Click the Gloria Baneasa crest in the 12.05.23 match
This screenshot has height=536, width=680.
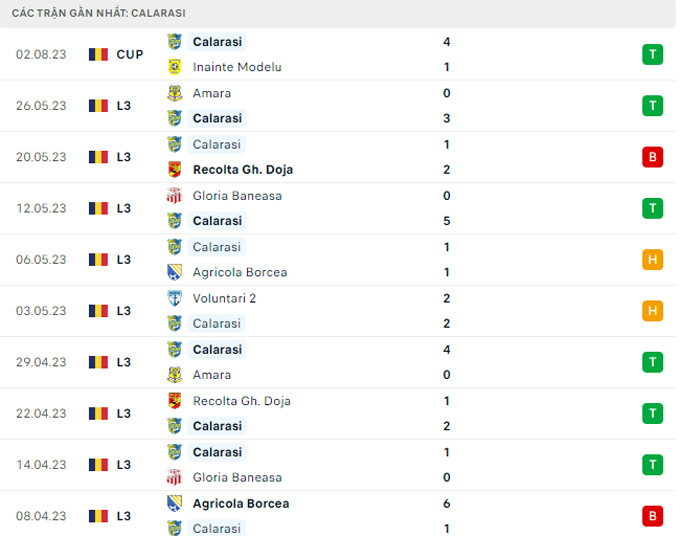tap(174, 196)
